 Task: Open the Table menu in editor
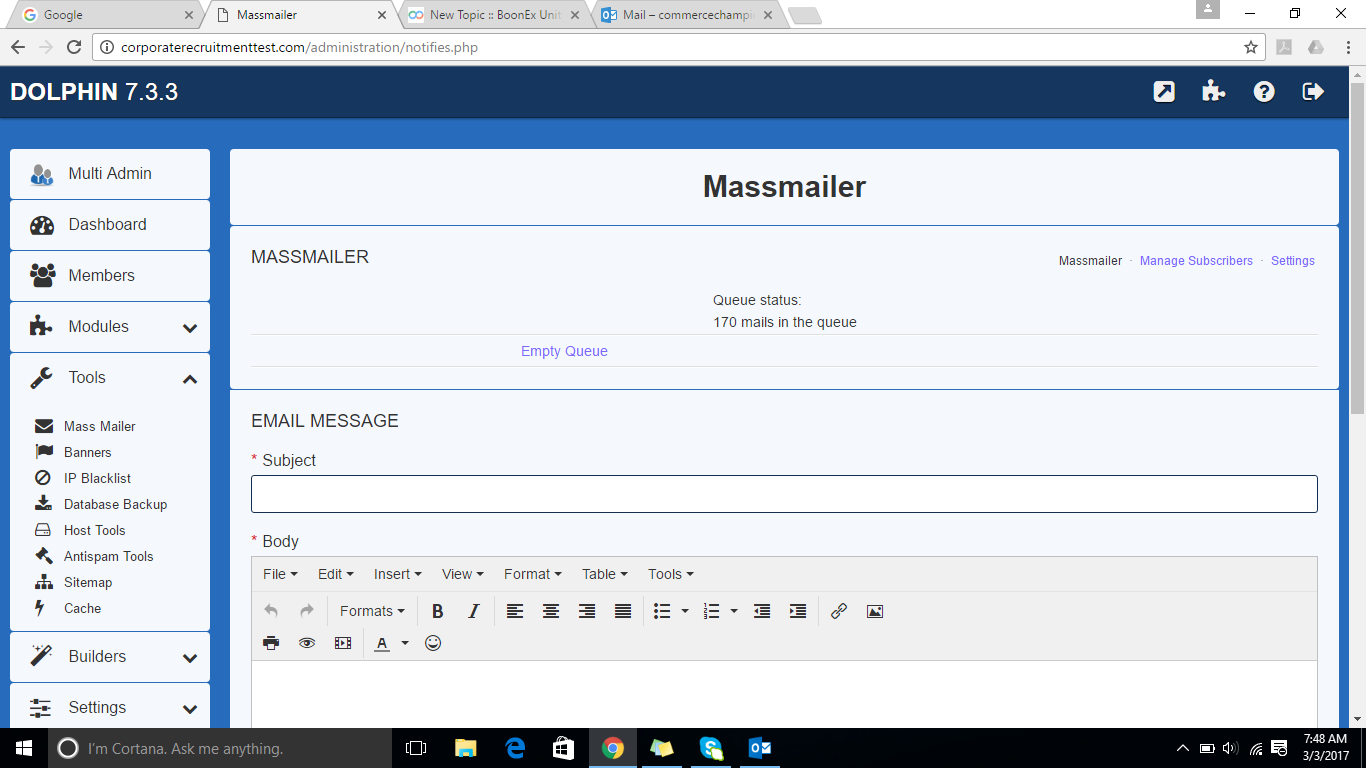pos(604,574)
